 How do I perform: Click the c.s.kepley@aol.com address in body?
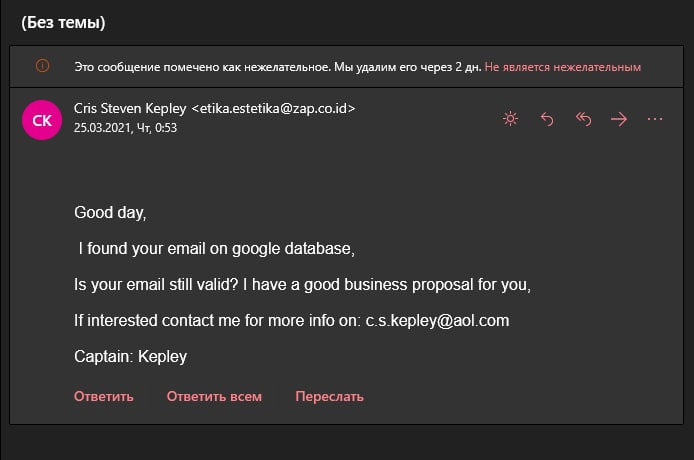click(437, 321)
